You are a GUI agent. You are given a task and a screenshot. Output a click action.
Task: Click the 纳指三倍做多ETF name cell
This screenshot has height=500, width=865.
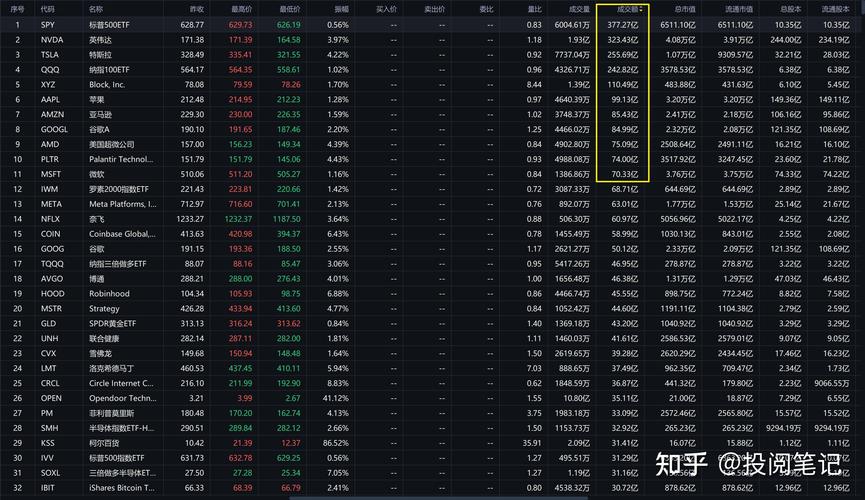coord(118,264)
